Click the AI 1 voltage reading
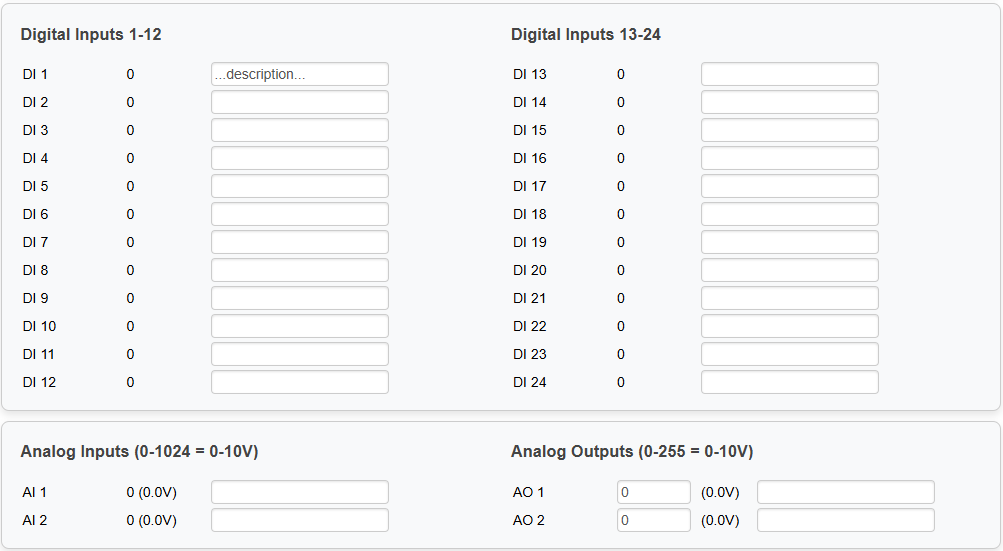Viewport: 1003px width, 551px height. coord(151,492)
